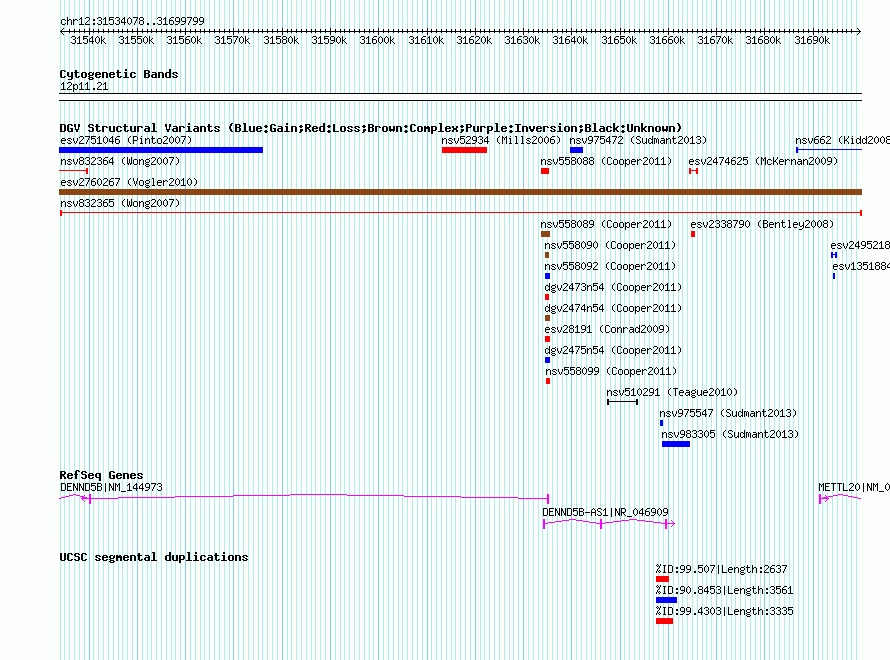Screen dimensions: 890x660
Task: Select the nsv558088 (Cooper2011) label
Action: 606,161
